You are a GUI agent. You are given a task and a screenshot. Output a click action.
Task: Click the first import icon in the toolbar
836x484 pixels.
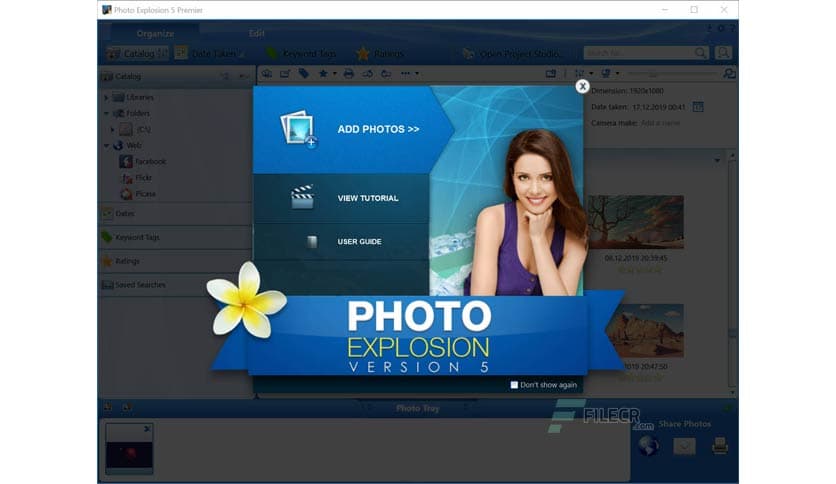[267, 74]
